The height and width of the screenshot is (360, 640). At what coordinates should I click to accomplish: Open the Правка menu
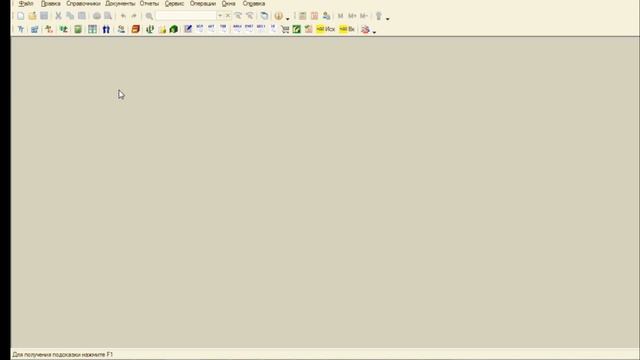click(x=51, y=4)
